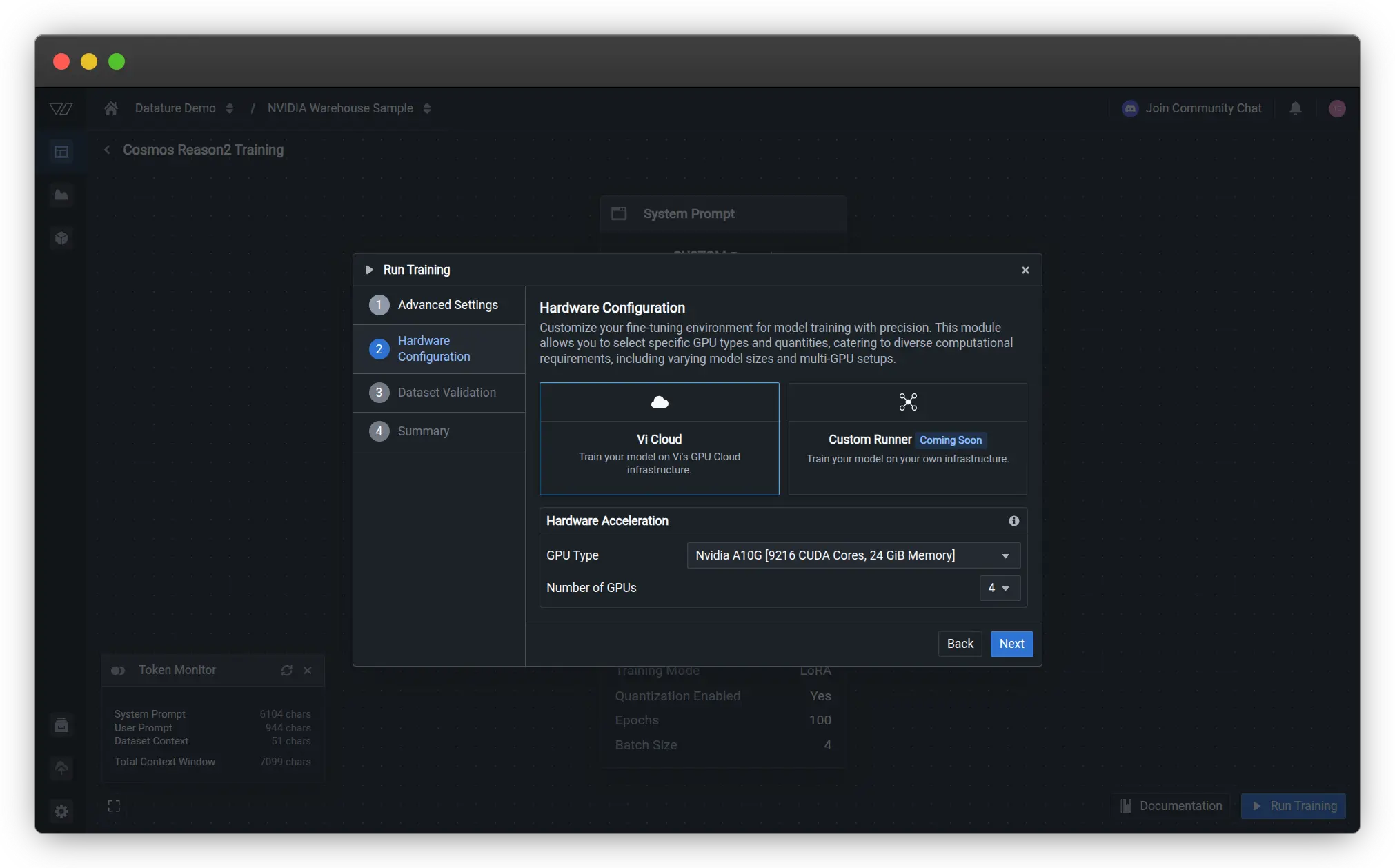Select the Custom Runner option card
The width and height of the screenshot is (1395, 868).
tap(907, 439)
